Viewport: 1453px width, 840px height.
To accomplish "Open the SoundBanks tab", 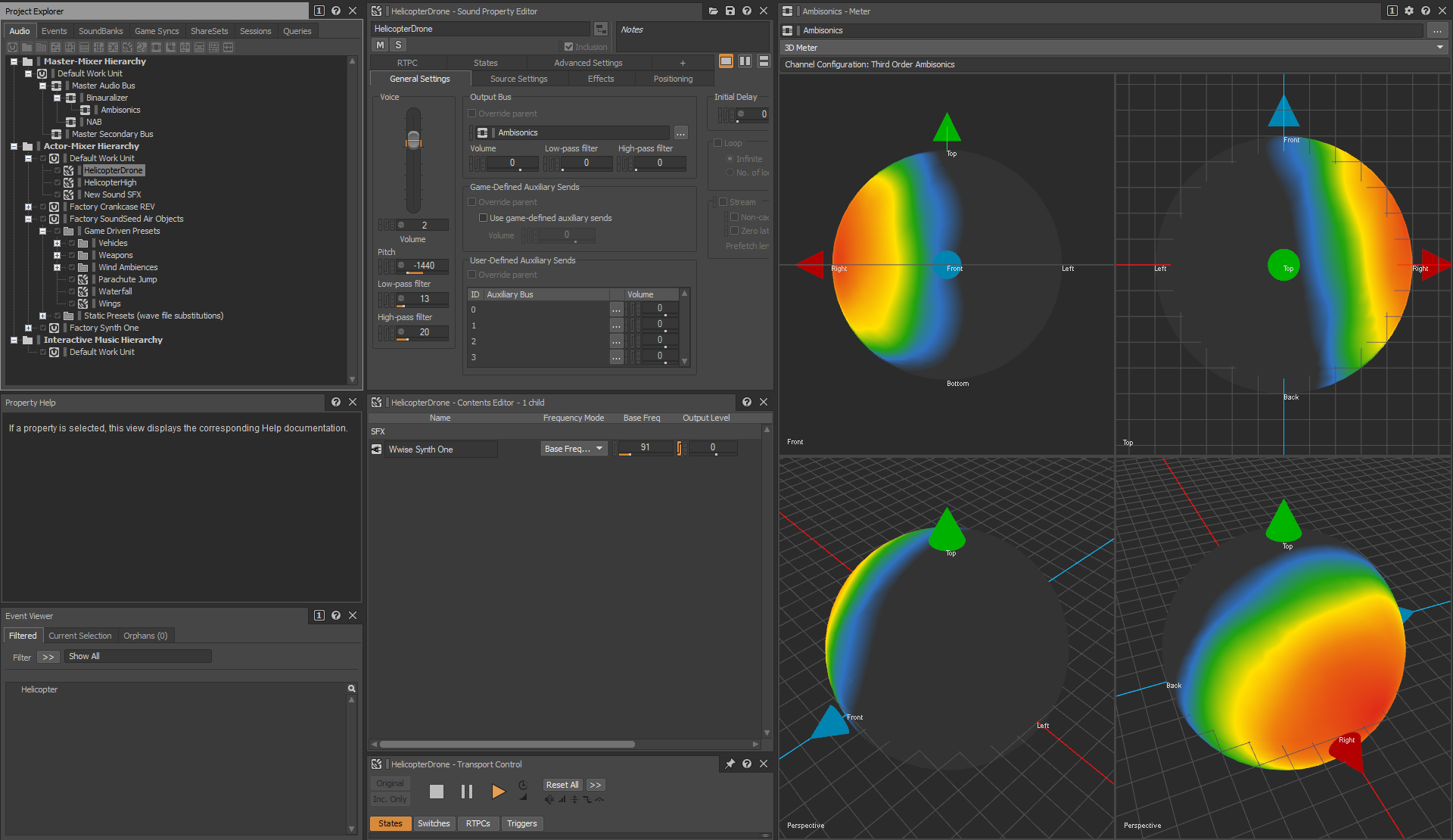I will coord(101,31).
